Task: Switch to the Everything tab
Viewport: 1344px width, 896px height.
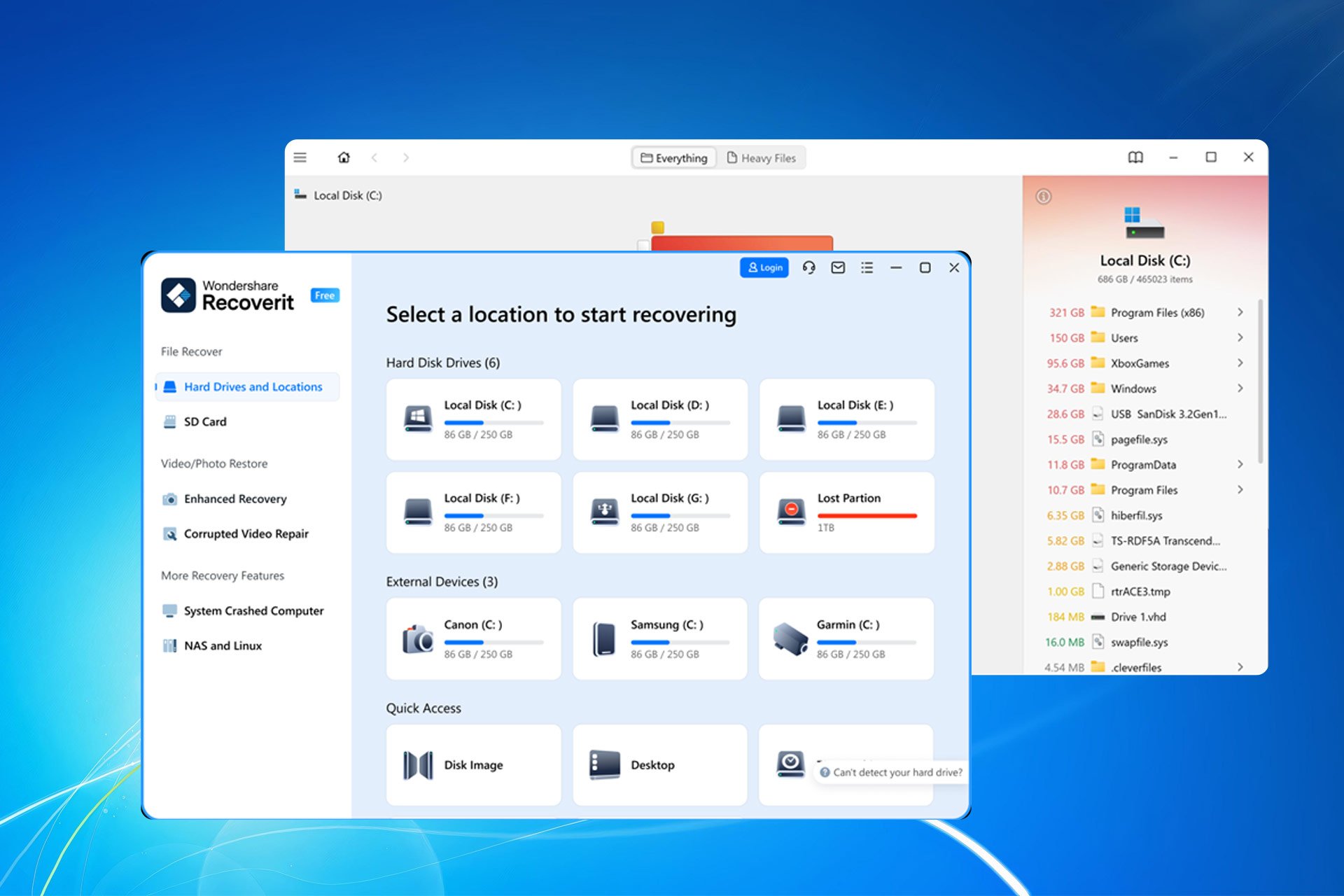Action: [674, 158]
